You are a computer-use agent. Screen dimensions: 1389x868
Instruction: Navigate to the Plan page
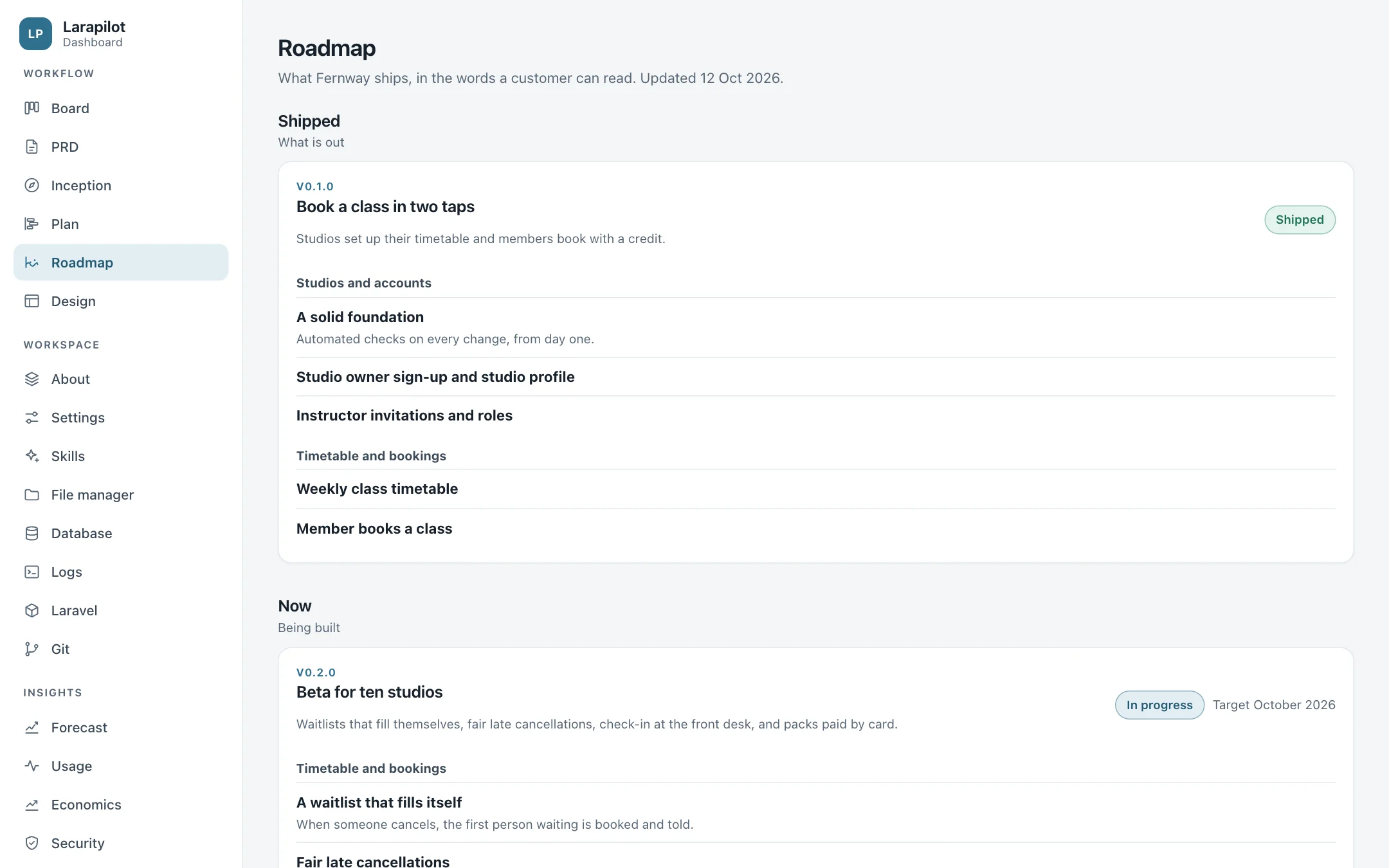click(121, 224)
